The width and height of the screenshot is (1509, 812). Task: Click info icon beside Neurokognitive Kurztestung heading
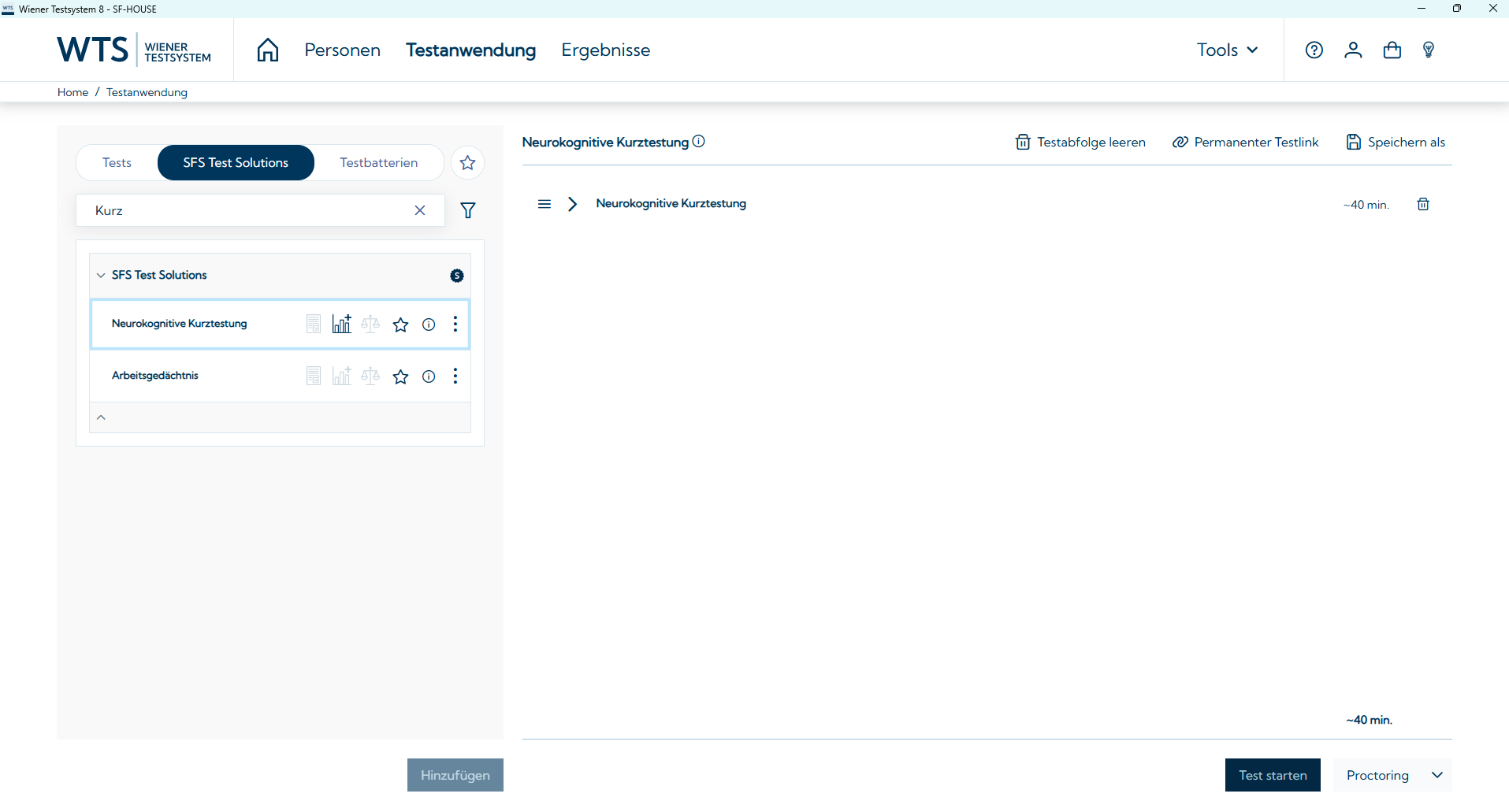699,142
